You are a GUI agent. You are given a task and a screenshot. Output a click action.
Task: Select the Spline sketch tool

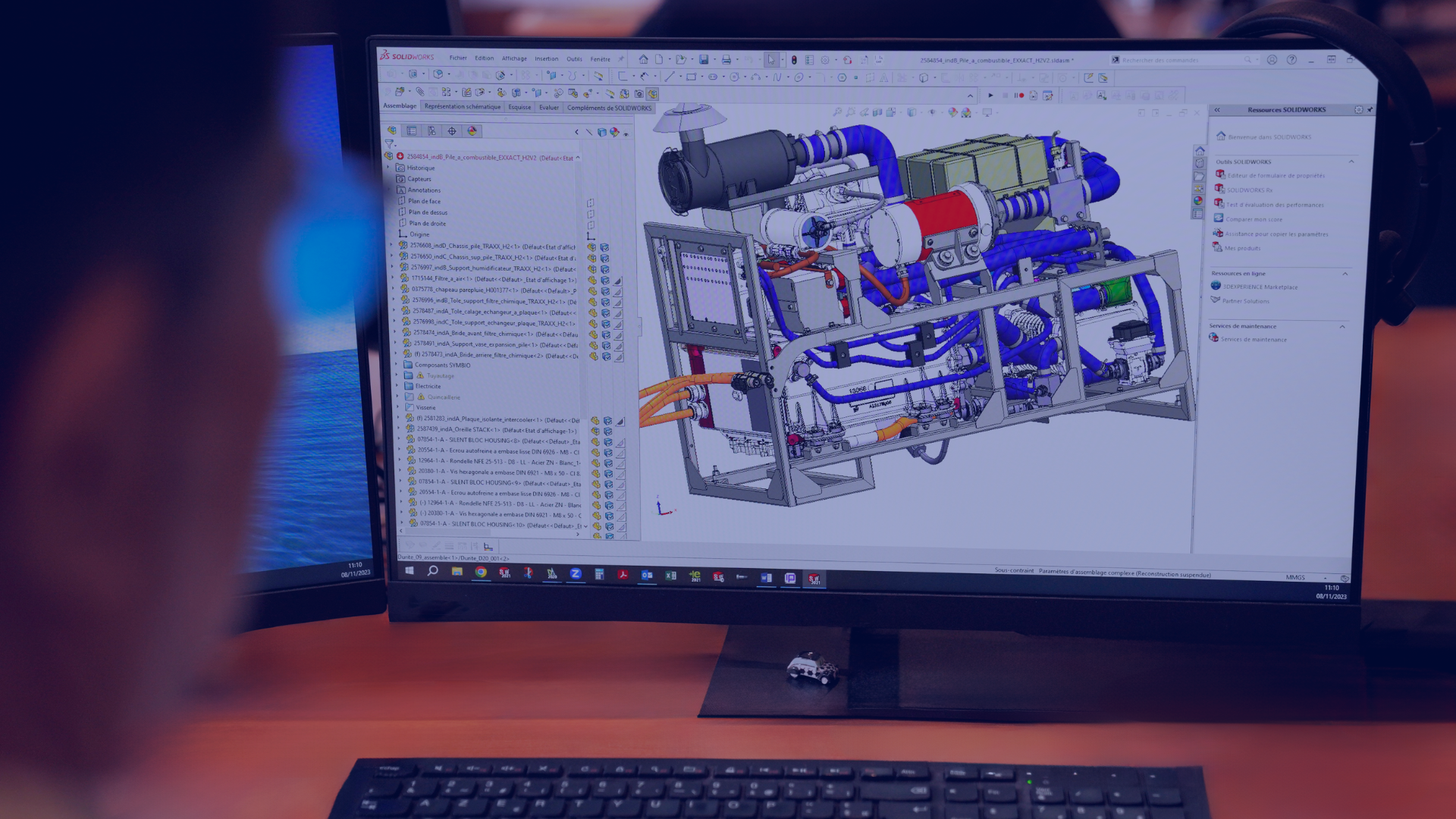tap(777, 76)
